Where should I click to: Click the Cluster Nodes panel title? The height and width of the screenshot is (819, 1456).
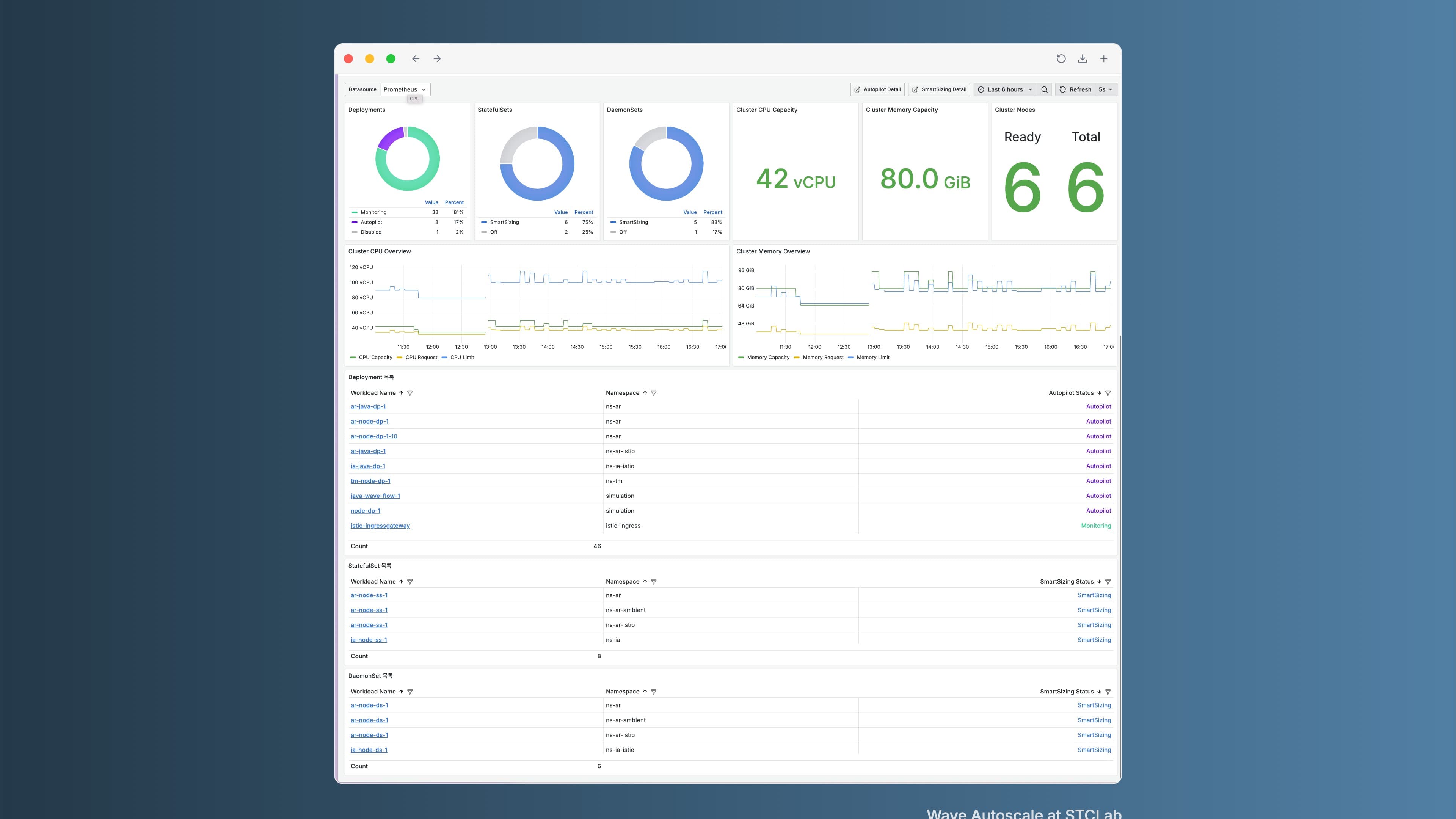coord(1015,110)
